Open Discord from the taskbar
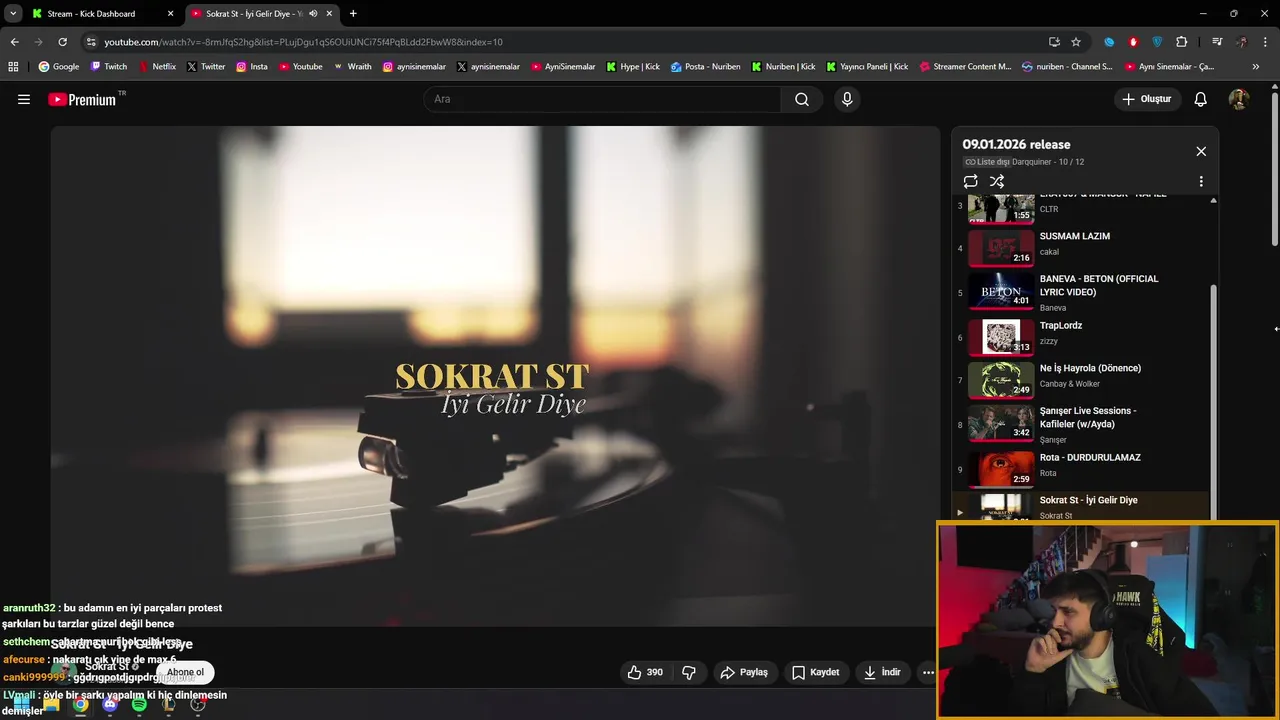 [x=110, y=704]
